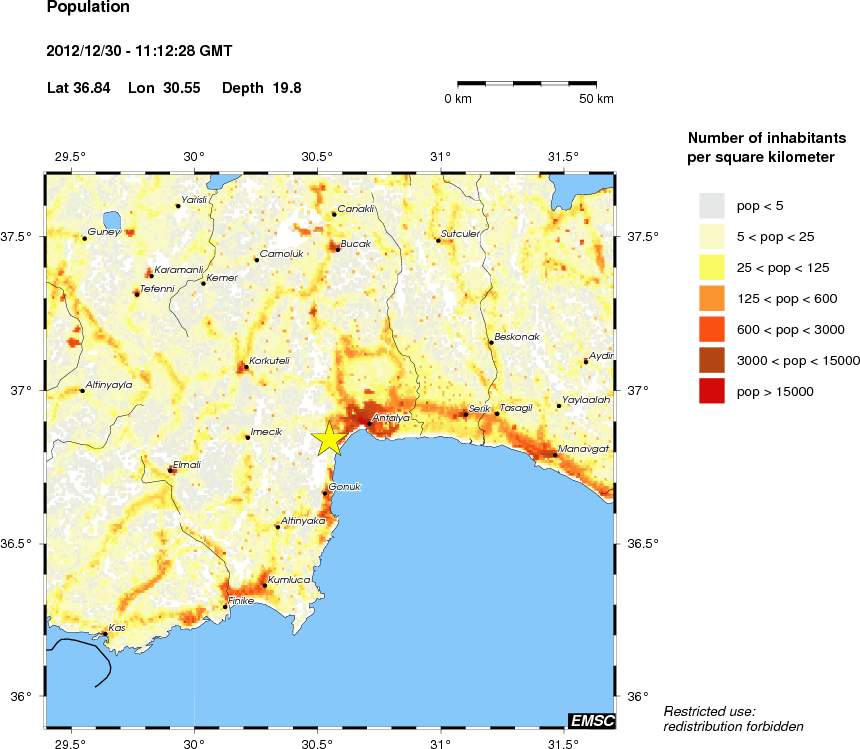The width and height of the screenshot is (860, 749).
Task: Pick the Elmali city marker dot
Action: (171, 470)
